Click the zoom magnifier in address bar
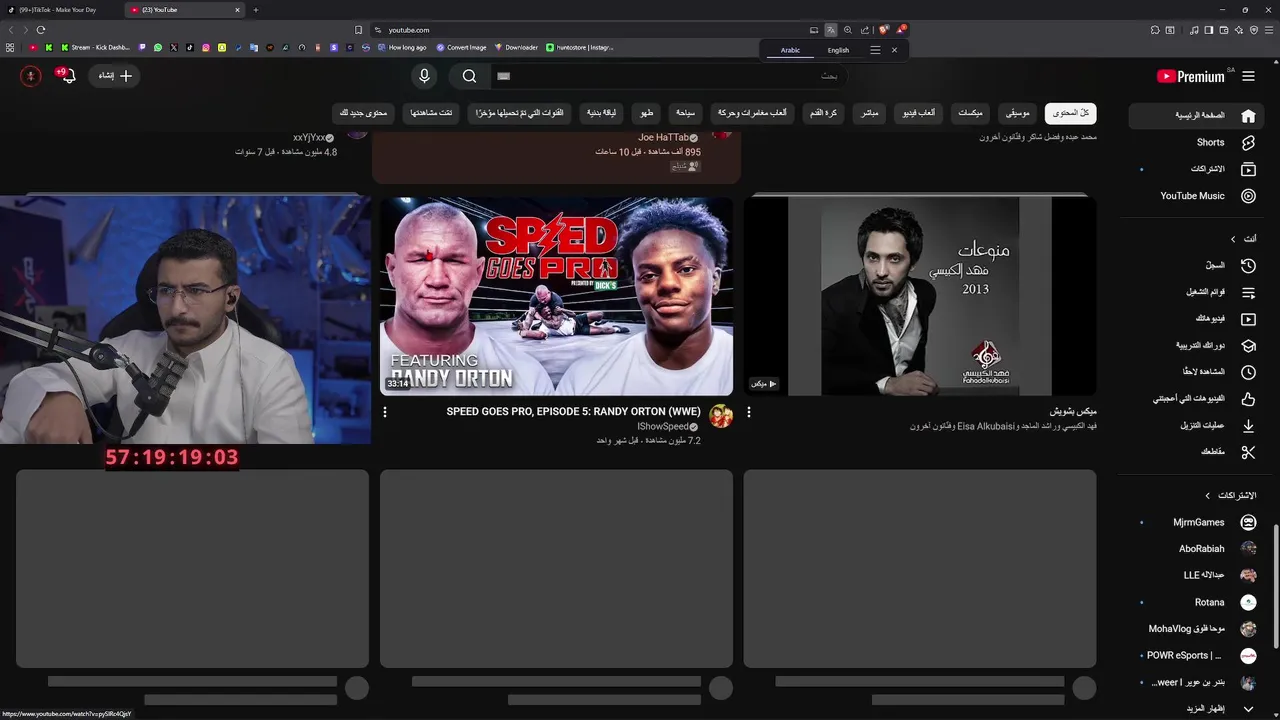The height and width of the screenshot is (720, 1280). [x=848, y=30]
